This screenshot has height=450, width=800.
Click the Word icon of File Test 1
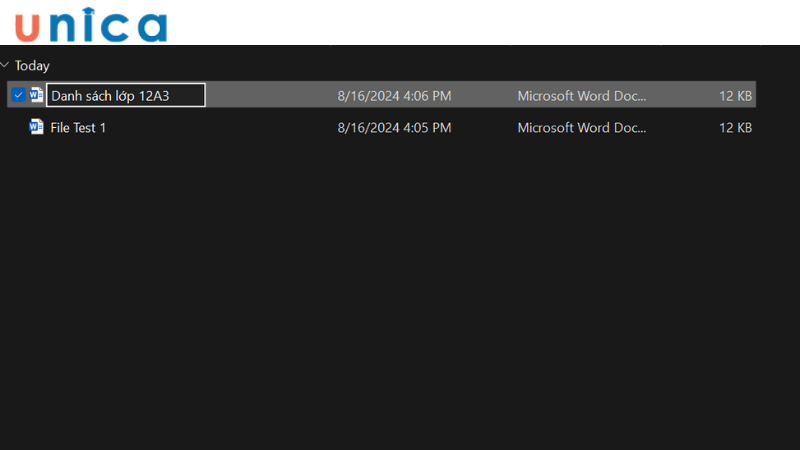pos(37,127)
